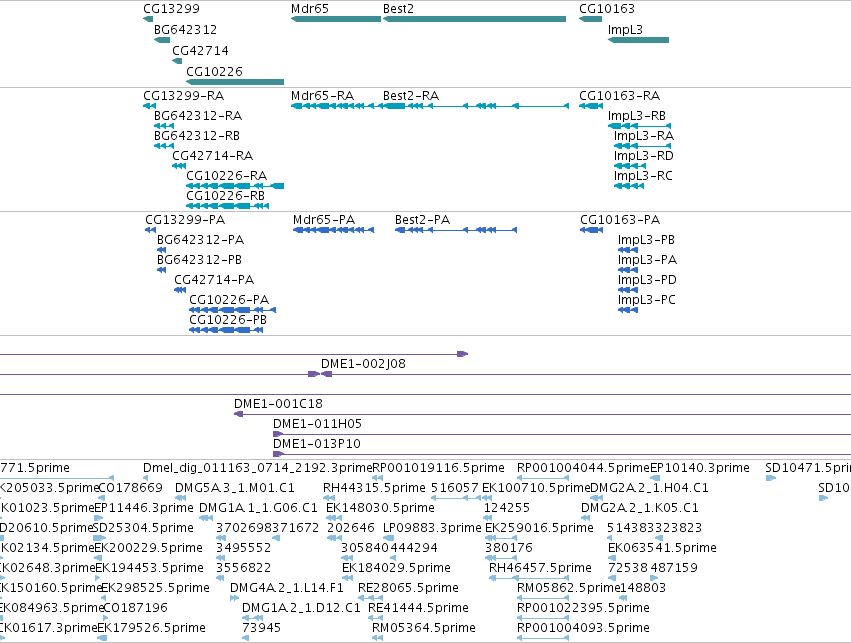Click the CG42714 gene label
The image size is (851, 643).
(200, 50)
